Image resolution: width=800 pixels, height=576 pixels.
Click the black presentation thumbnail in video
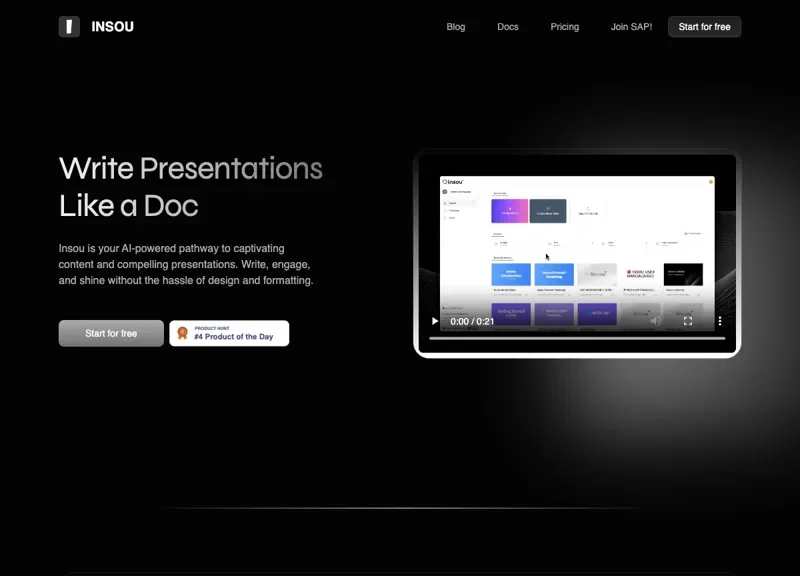click(x=683, y=274)
